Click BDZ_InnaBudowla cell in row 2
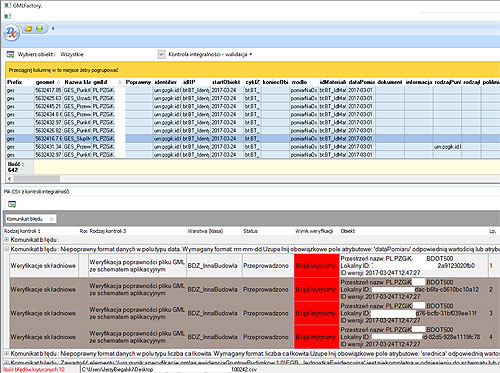The width and height of the screenshot is (500, 373). coord(213,290)
